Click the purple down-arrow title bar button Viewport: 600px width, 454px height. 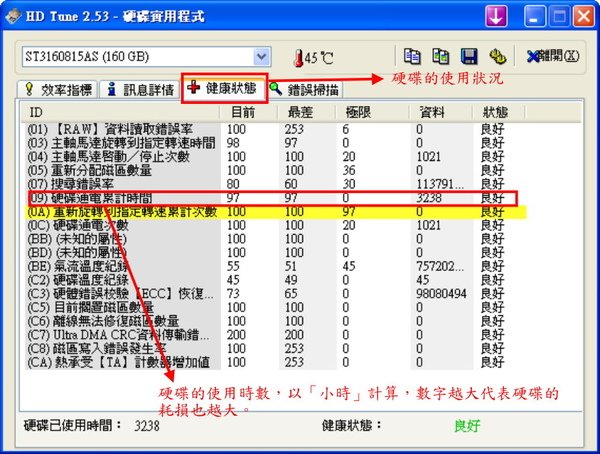tap(496, 16)
